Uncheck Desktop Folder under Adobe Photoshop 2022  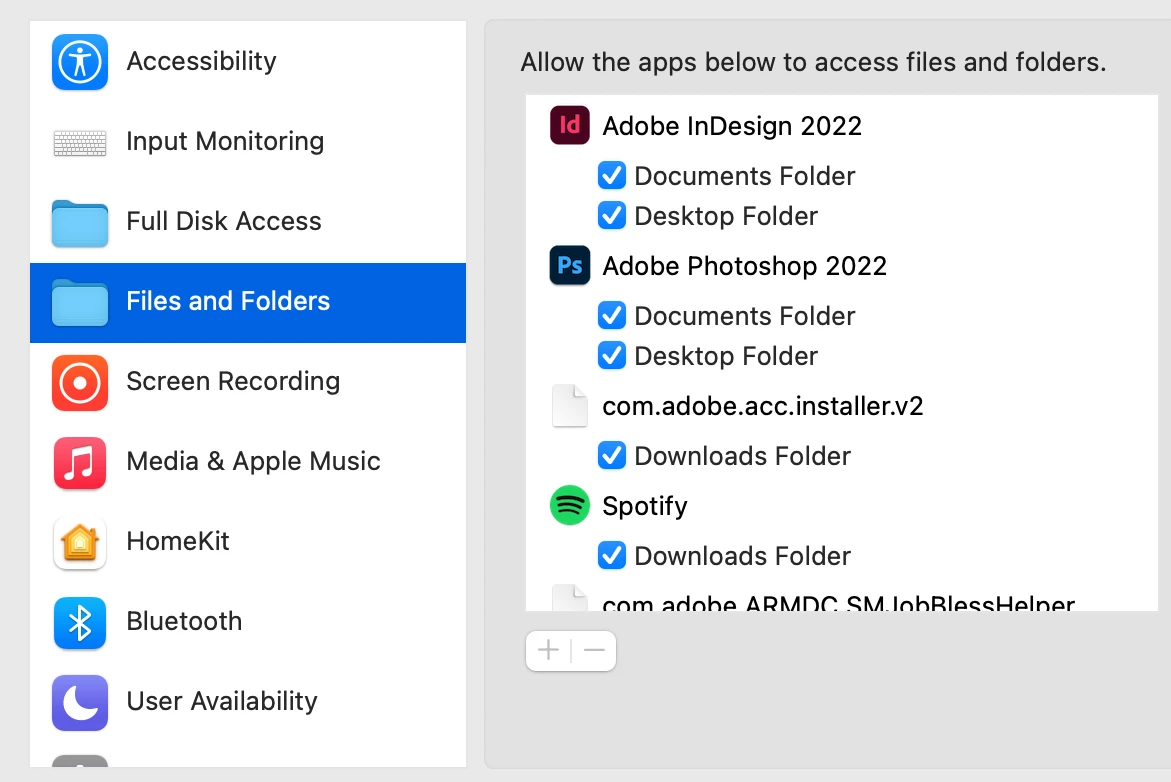pyautogui.click(x=612, y=356)
